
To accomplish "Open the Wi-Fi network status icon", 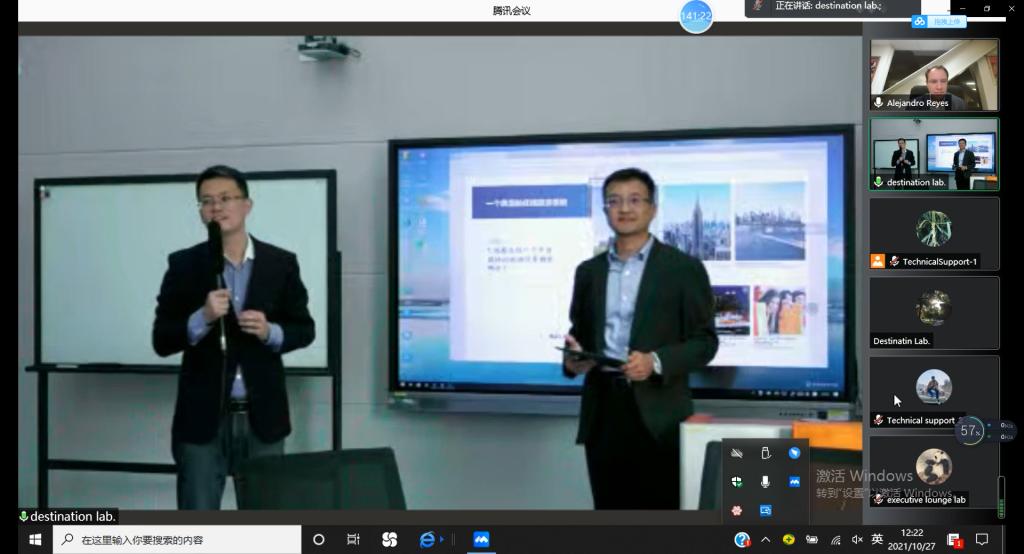I will point(835,540).
